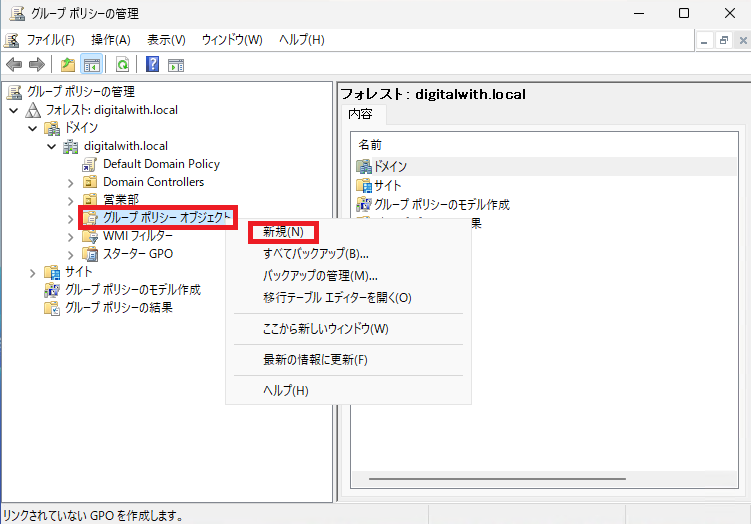Restore the inner MDI child window
Image resolution: width=751 pixels, height=524 pixels.
pos(724,41)
